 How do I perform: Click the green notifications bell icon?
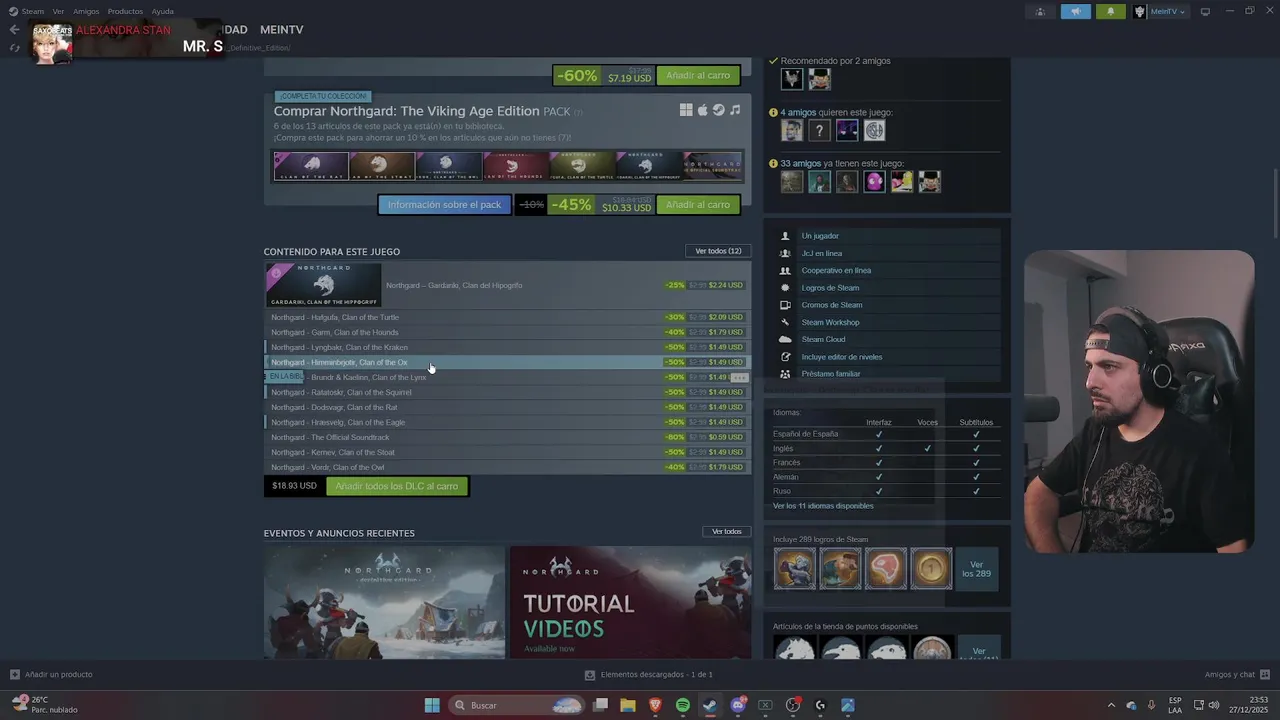coord(1110,12)
